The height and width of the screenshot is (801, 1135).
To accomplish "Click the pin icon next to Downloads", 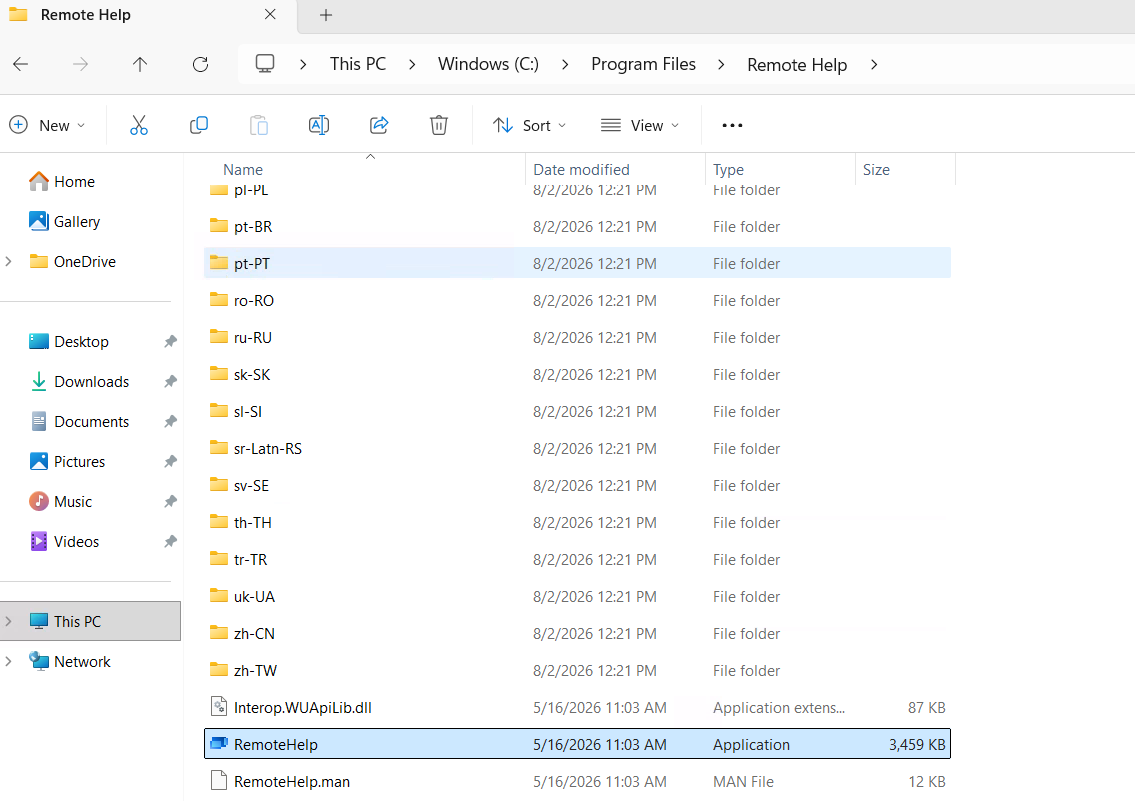I will 170,381.
